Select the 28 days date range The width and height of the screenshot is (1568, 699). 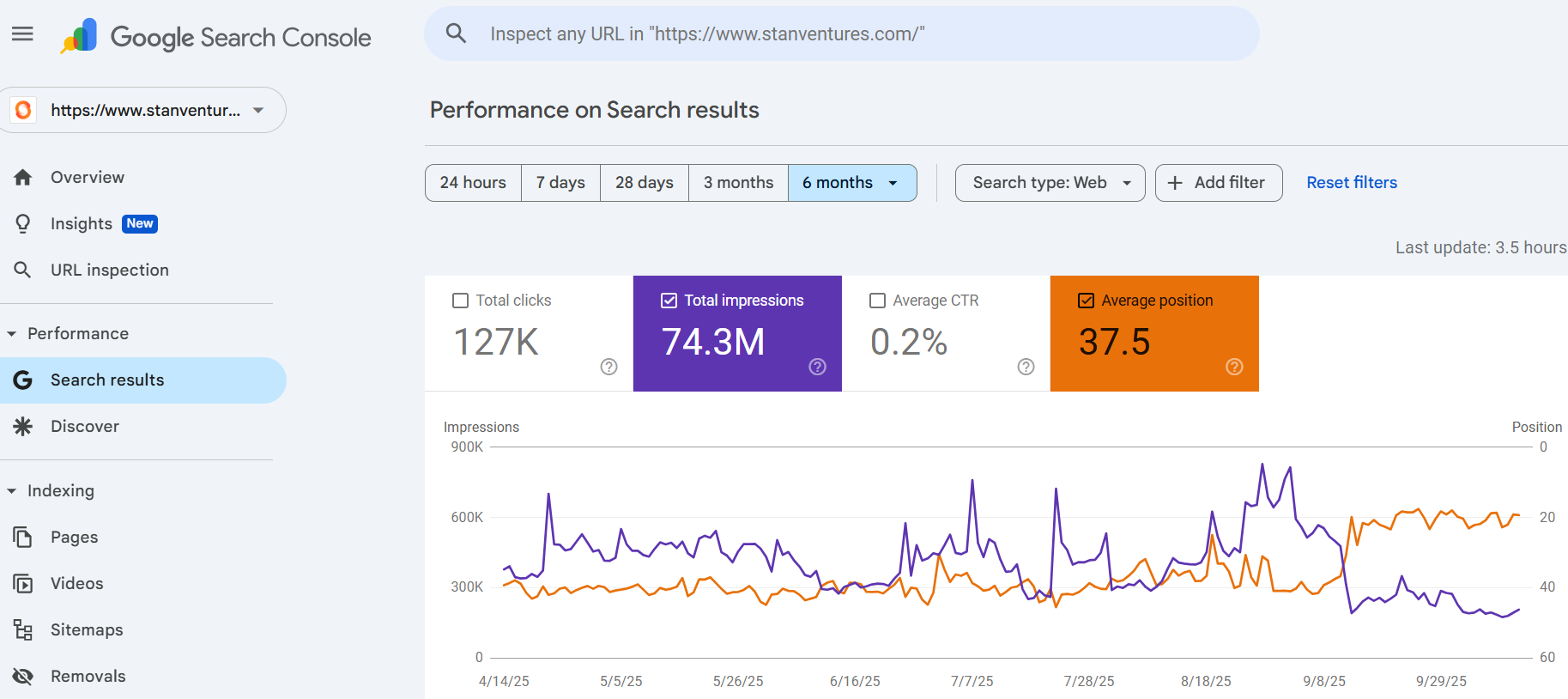[x=644, y=183]
